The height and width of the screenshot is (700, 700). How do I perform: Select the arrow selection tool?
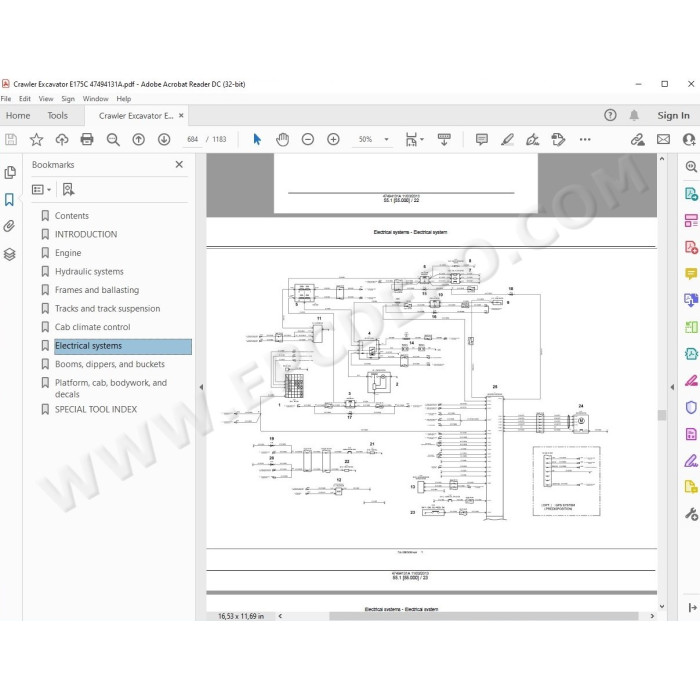click(257, 140)
